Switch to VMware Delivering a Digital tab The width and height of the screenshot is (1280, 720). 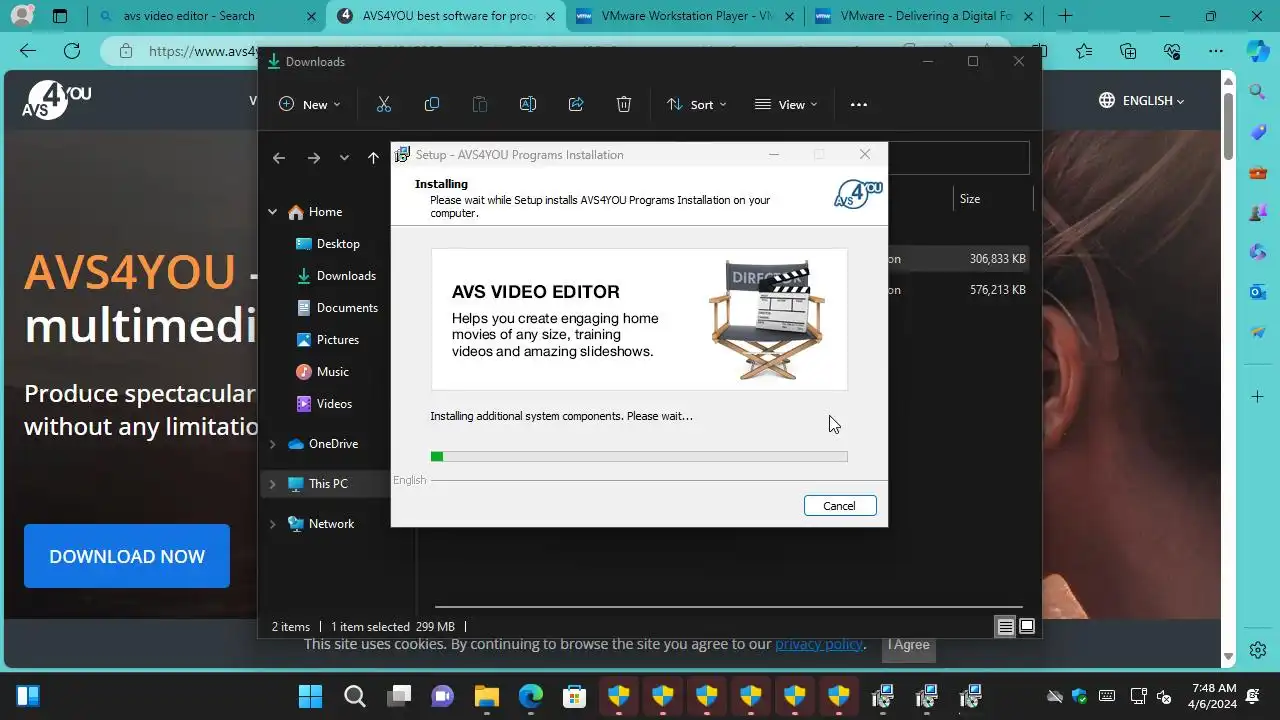[x=922, y=16]
